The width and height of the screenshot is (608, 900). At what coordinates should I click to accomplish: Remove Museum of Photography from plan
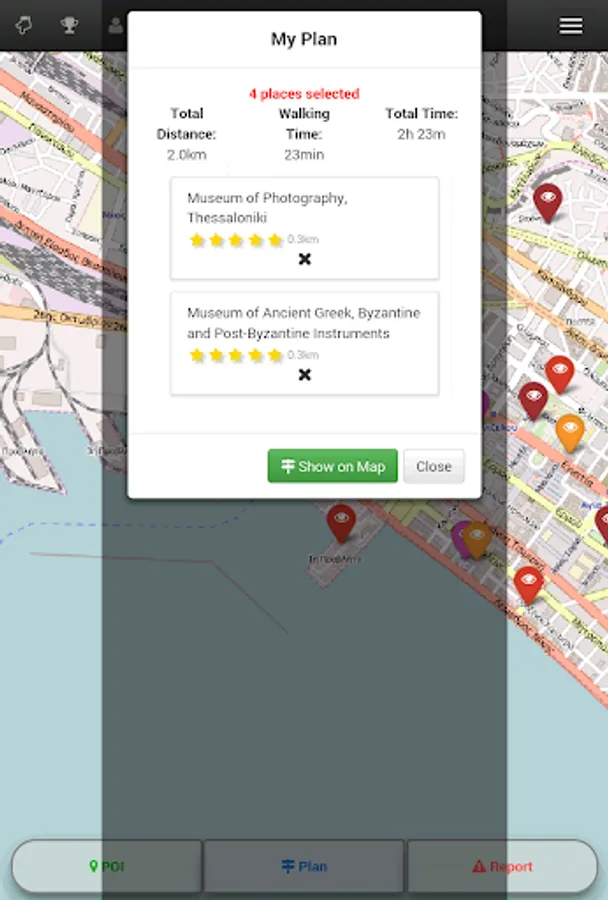pos(305,259)
